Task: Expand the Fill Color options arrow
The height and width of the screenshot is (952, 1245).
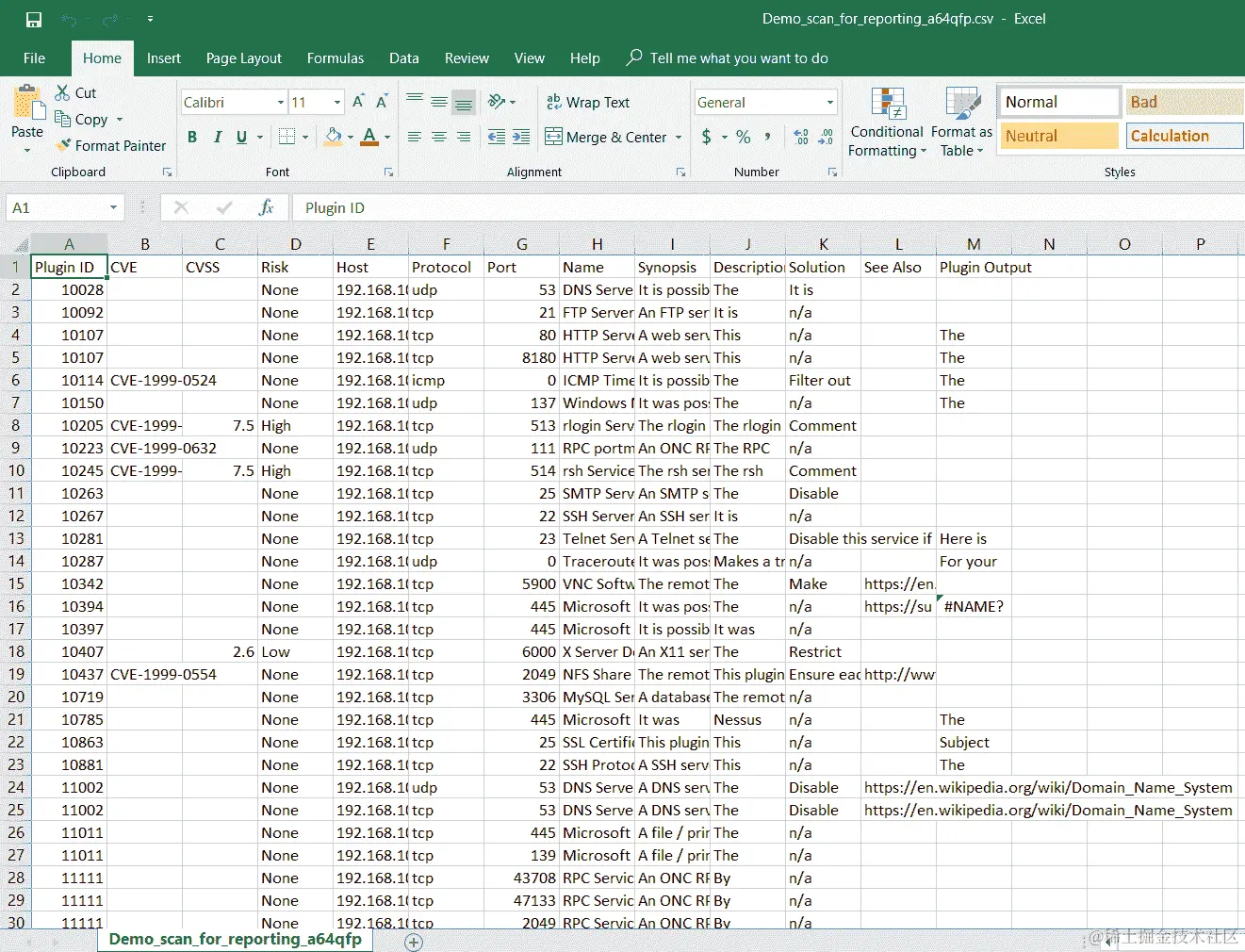Action: 351,137
